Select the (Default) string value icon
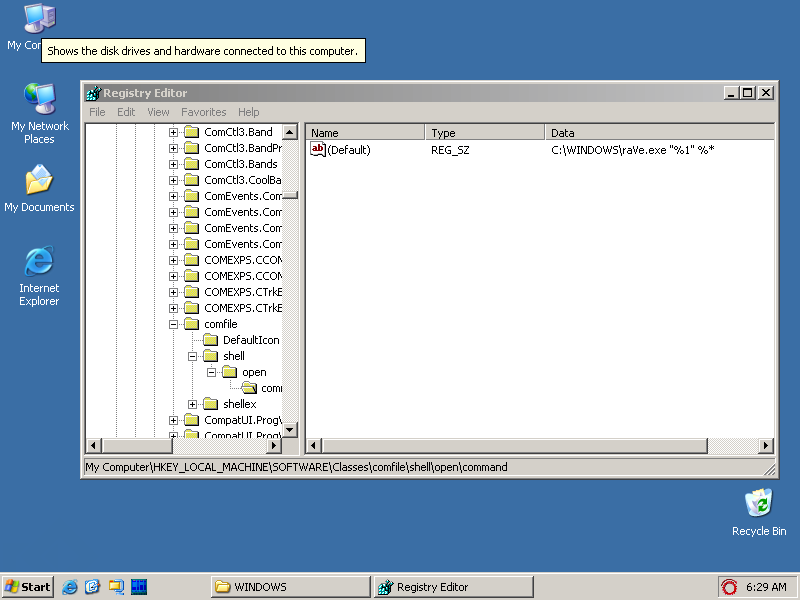 [318, 149]
